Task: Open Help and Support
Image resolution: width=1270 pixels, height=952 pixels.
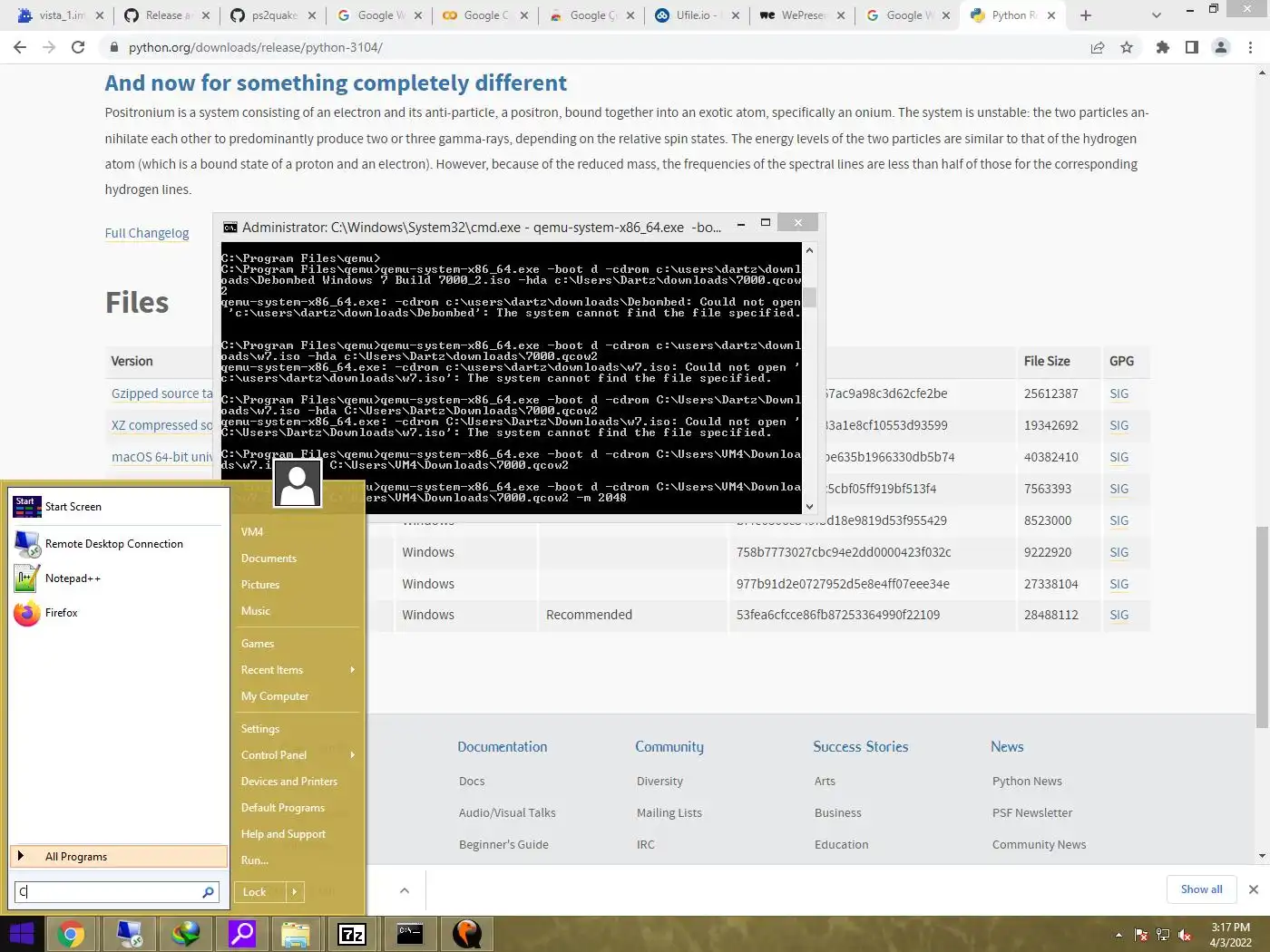Action: click(x=283, y=834)
